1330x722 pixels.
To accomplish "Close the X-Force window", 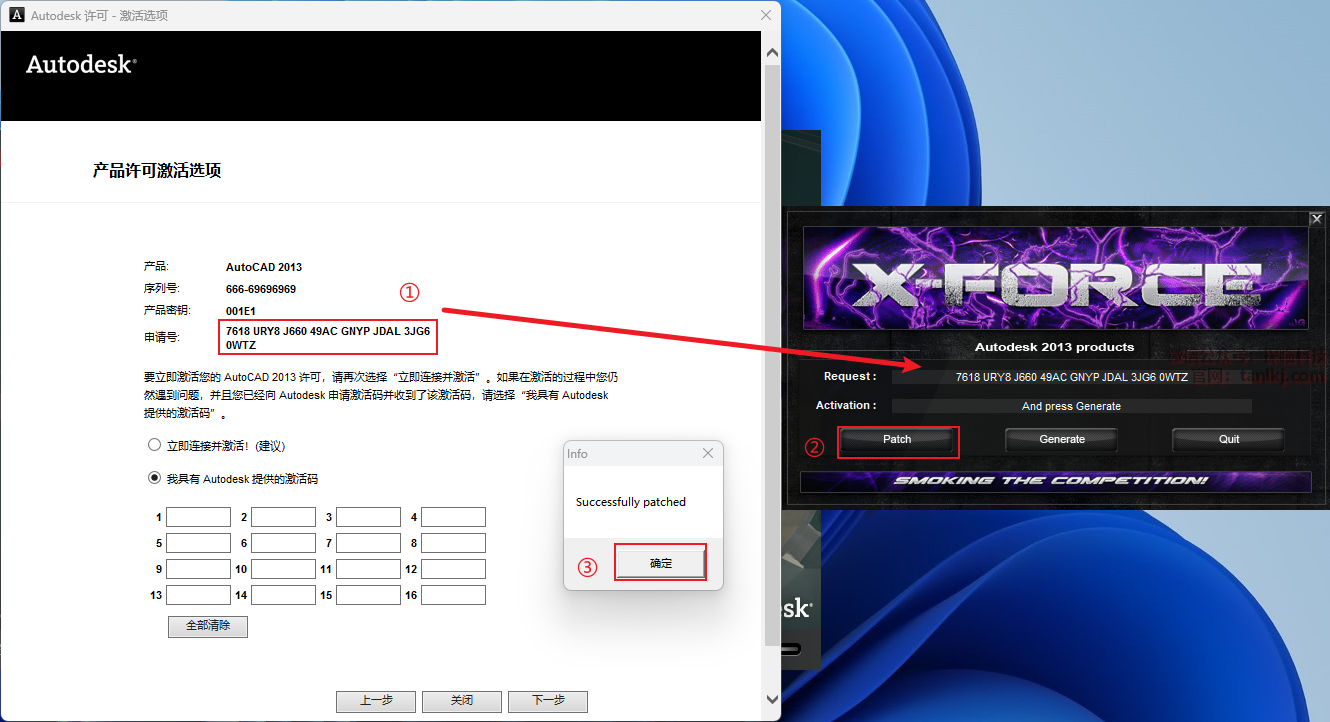I will point(1317,218).
